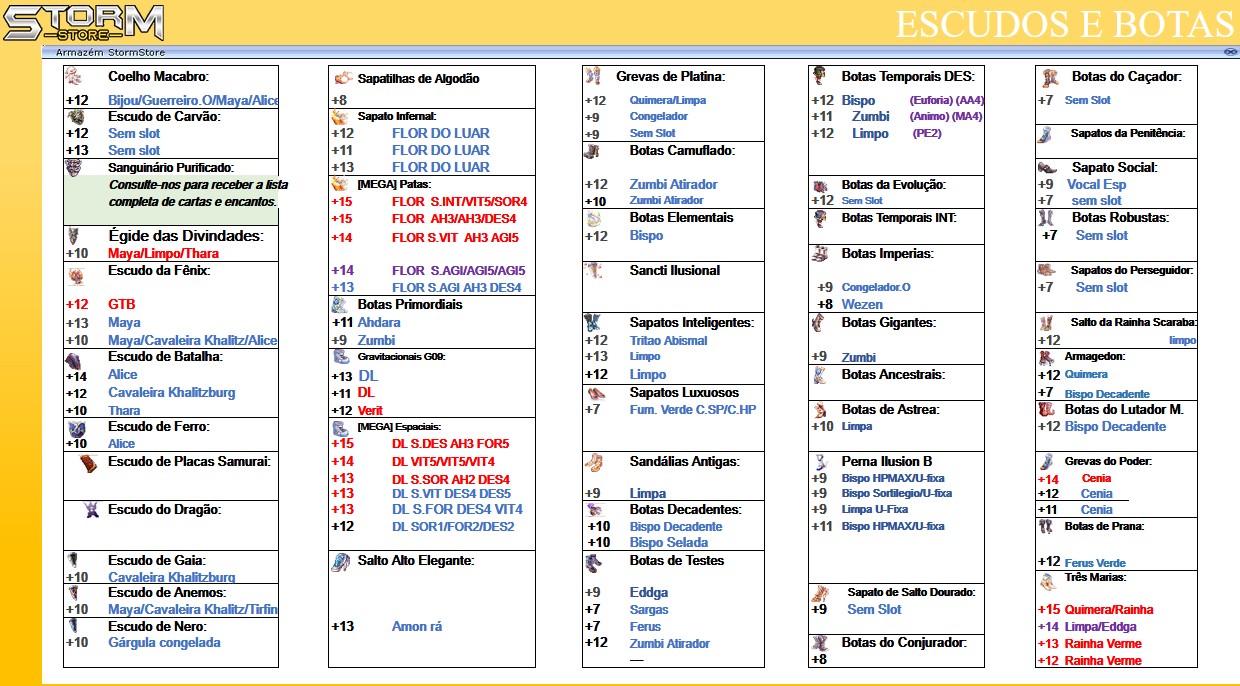Click the Botas do Conjurador icon

coord(820,643)
